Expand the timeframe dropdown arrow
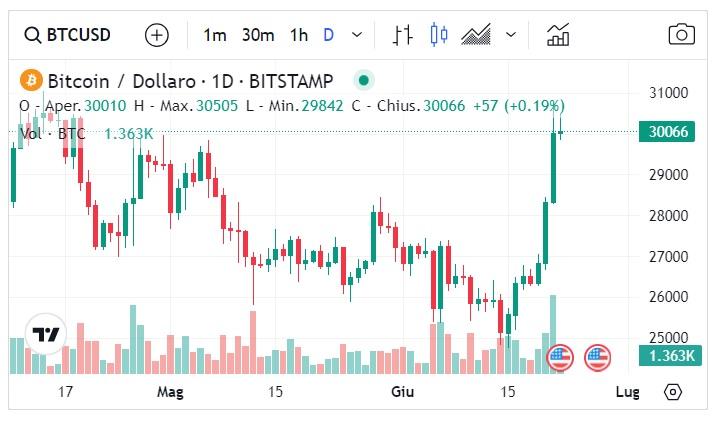718x426 pixels. click(357, 35)
